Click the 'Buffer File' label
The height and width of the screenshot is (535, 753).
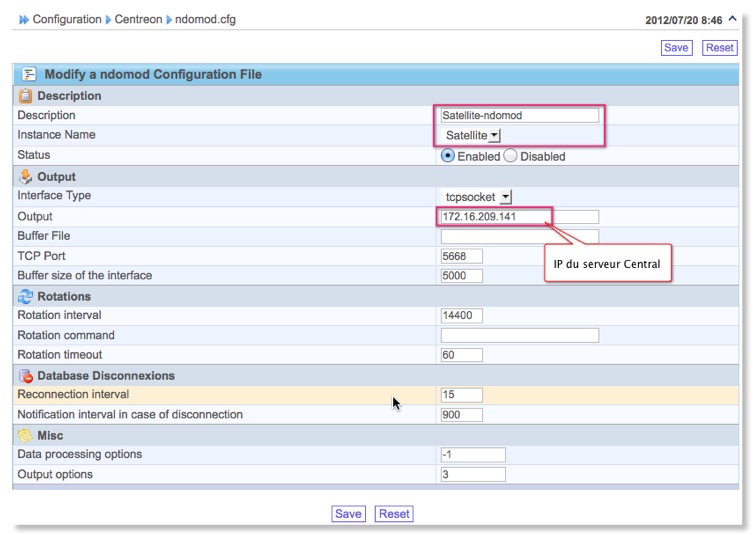(44, 236)
